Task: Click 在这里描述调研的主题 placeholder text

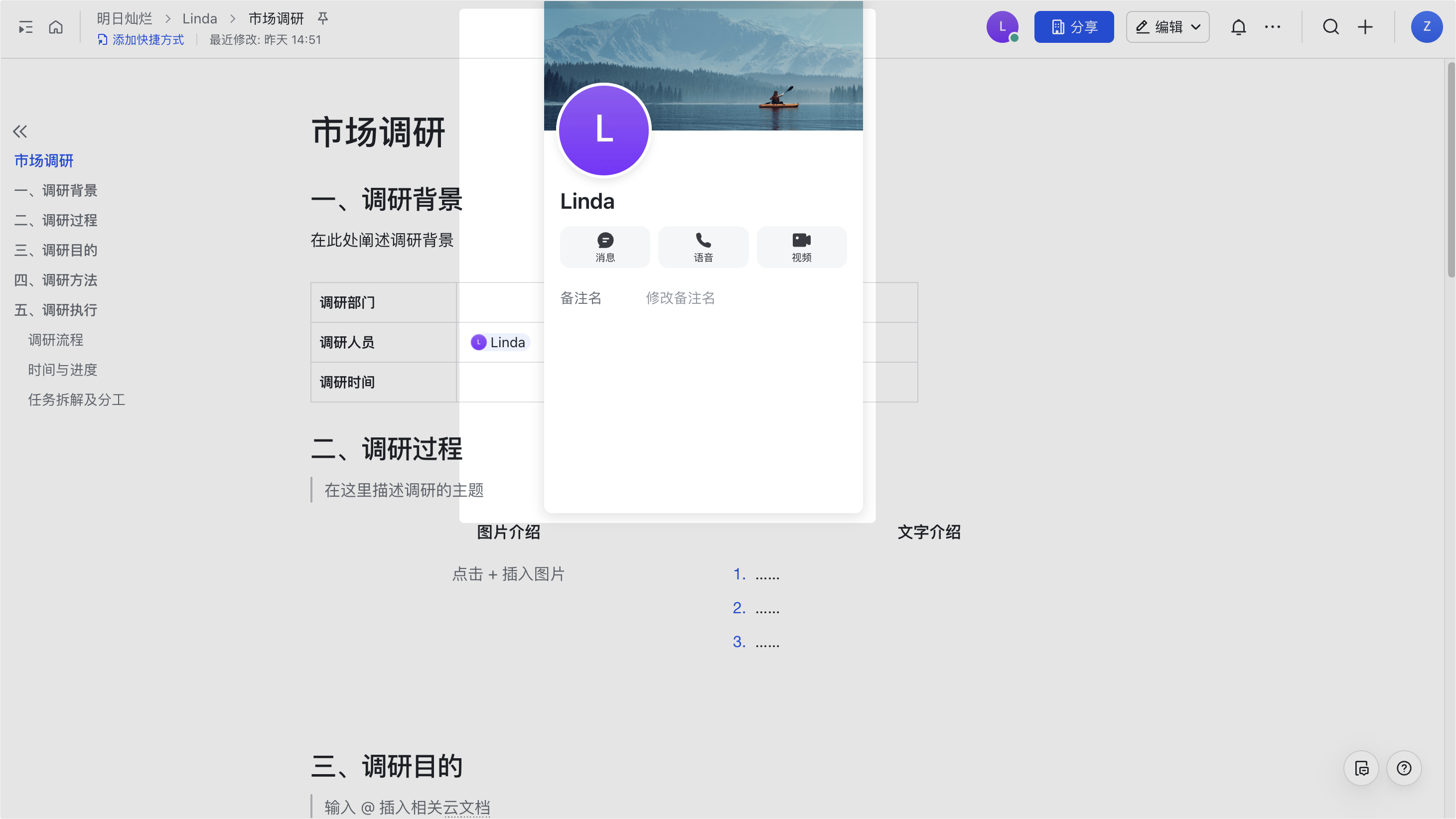Action: 404,490
